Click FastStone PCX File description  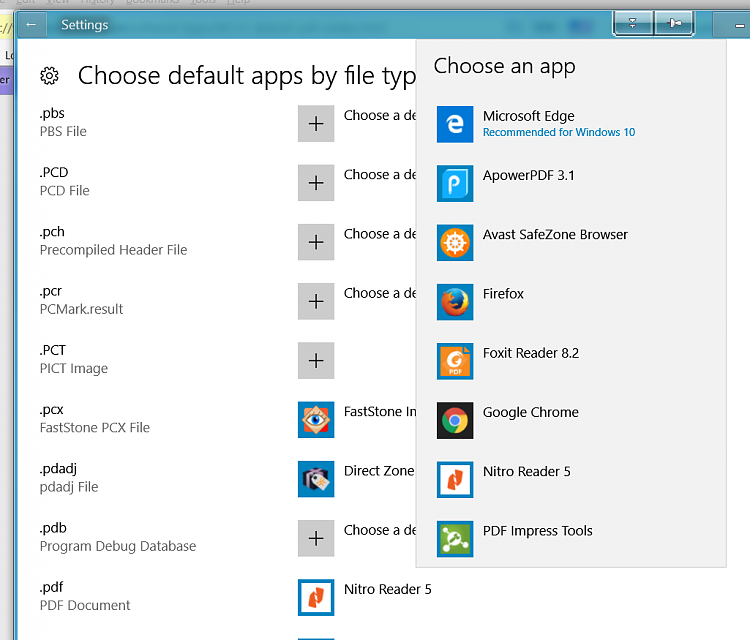pyautogui.click(x=95, y=428)
